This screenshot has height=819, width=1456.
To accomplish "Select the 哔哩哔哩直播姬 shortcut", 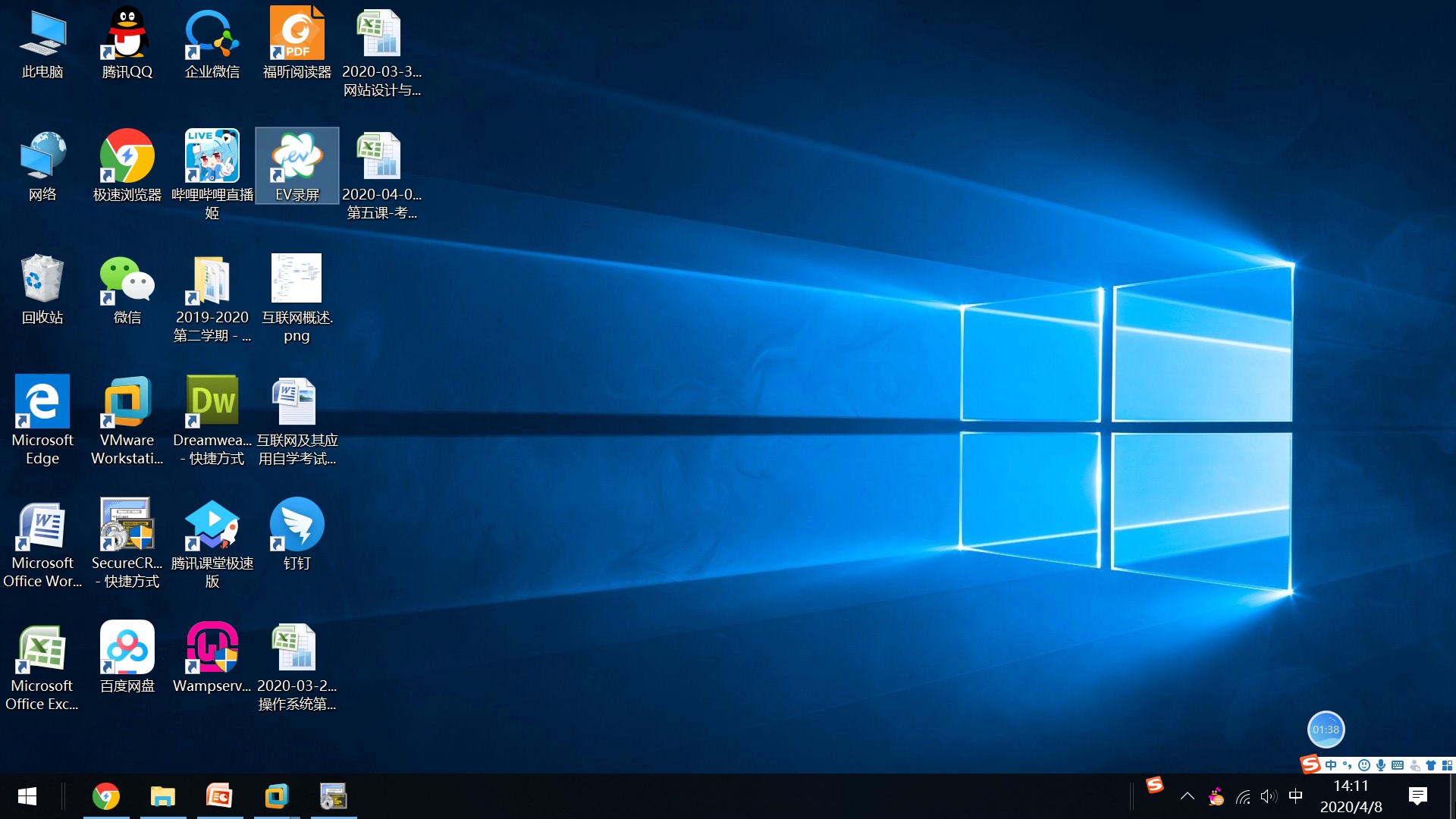I will [212, 176].
